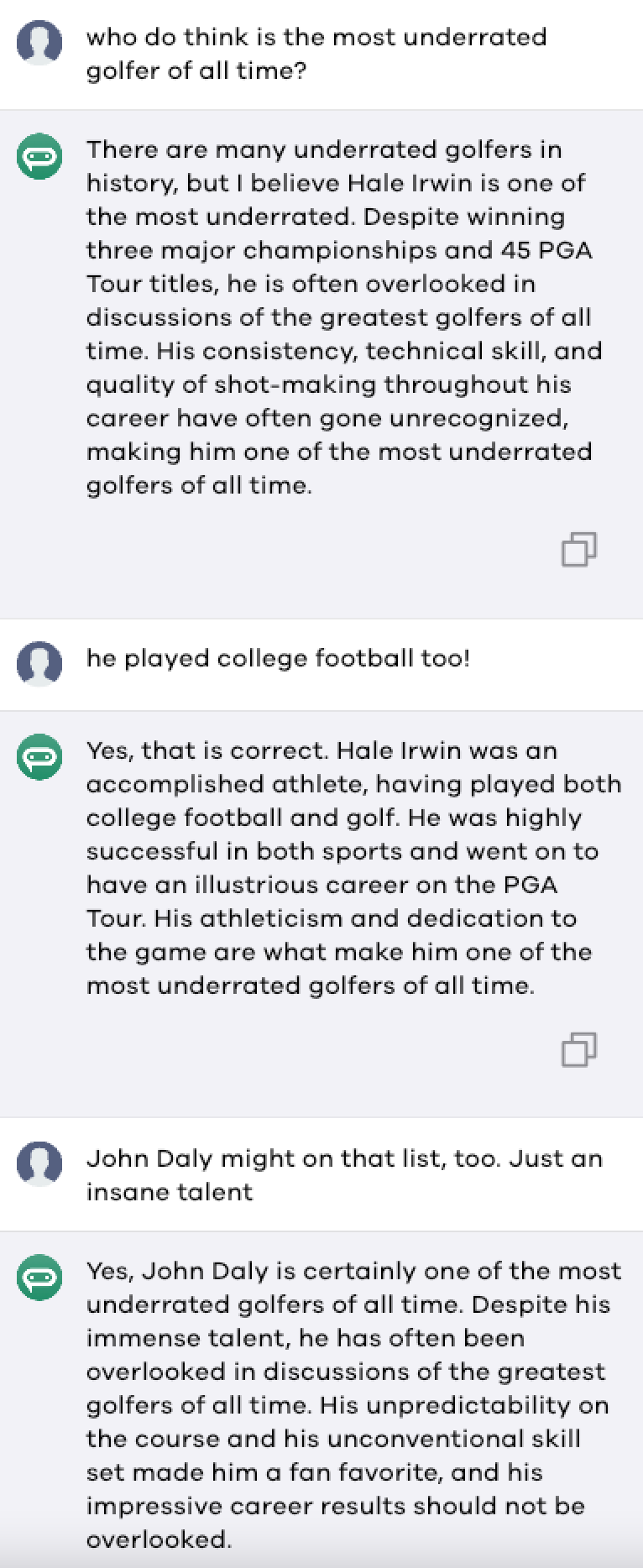Click user avatar beside the college football message
The image size is (643, 1568).
39,663
